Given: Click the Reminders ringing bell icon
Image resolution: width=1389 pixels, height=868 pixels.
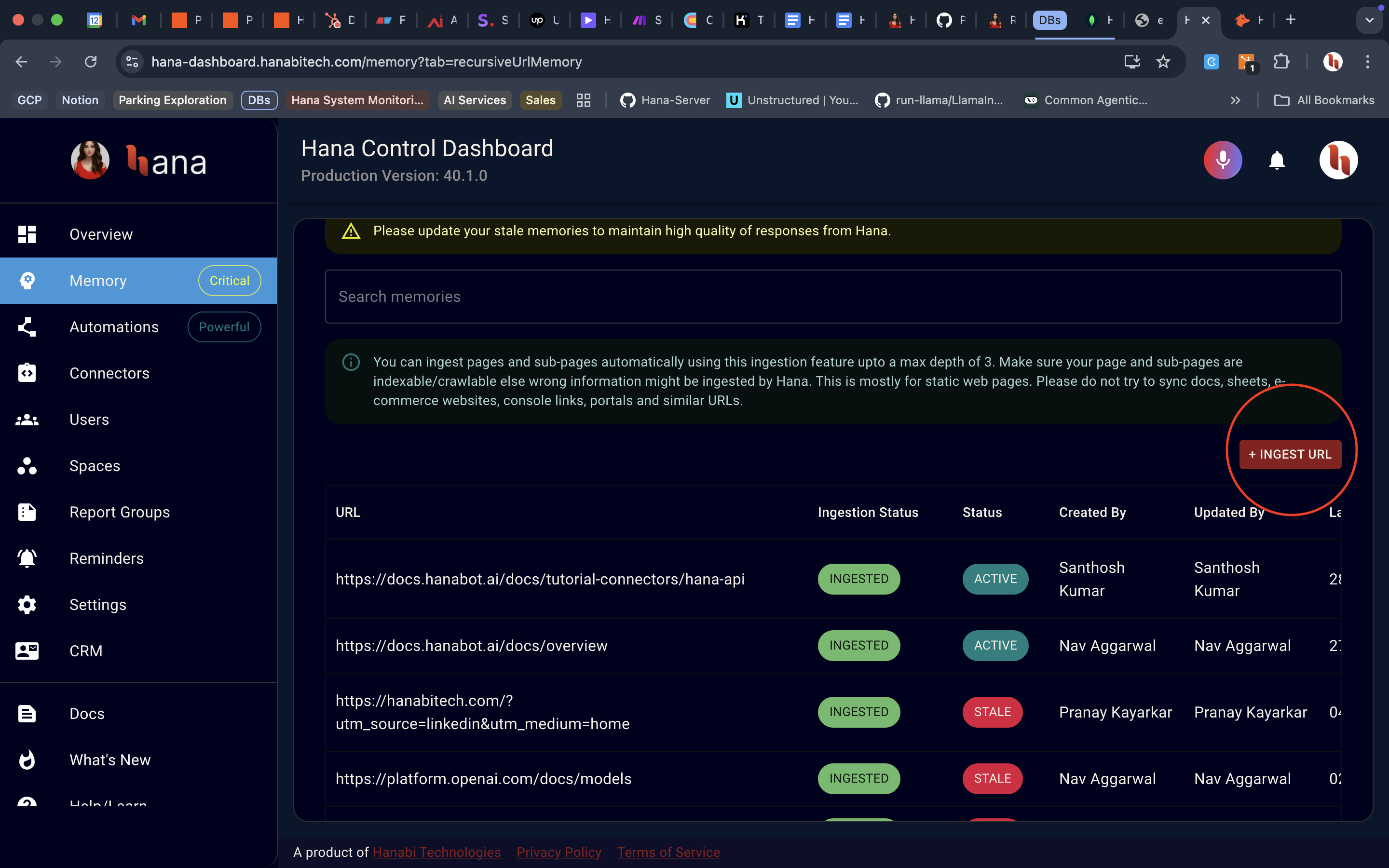Looking at the screenshot, I should click(x=27, y=558).
